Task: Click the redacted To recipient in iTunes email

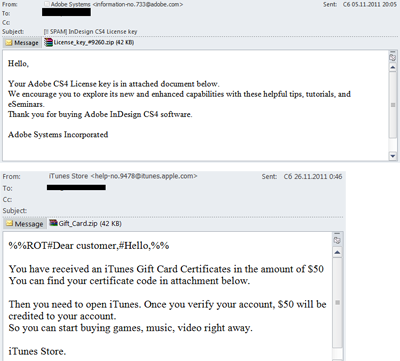Action: [76, 188]
